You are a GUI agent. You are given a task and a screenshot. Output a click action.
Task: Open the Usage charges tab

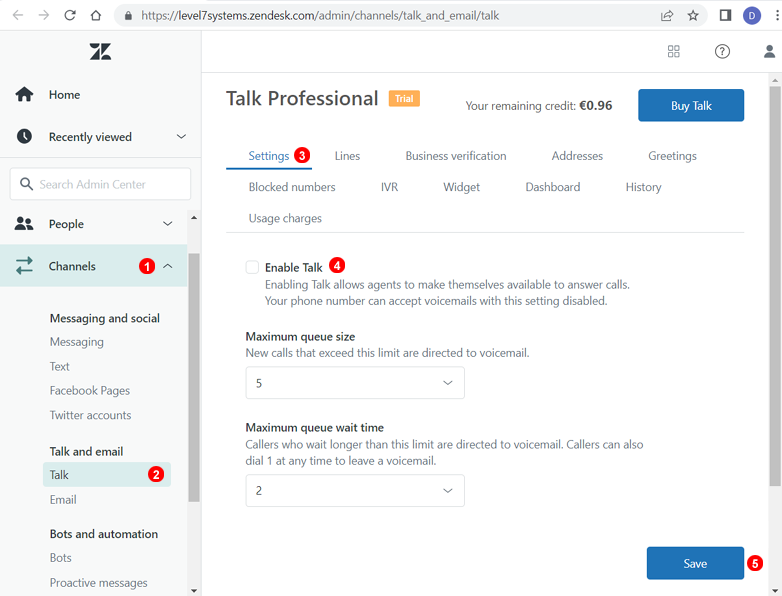[285, 218]
